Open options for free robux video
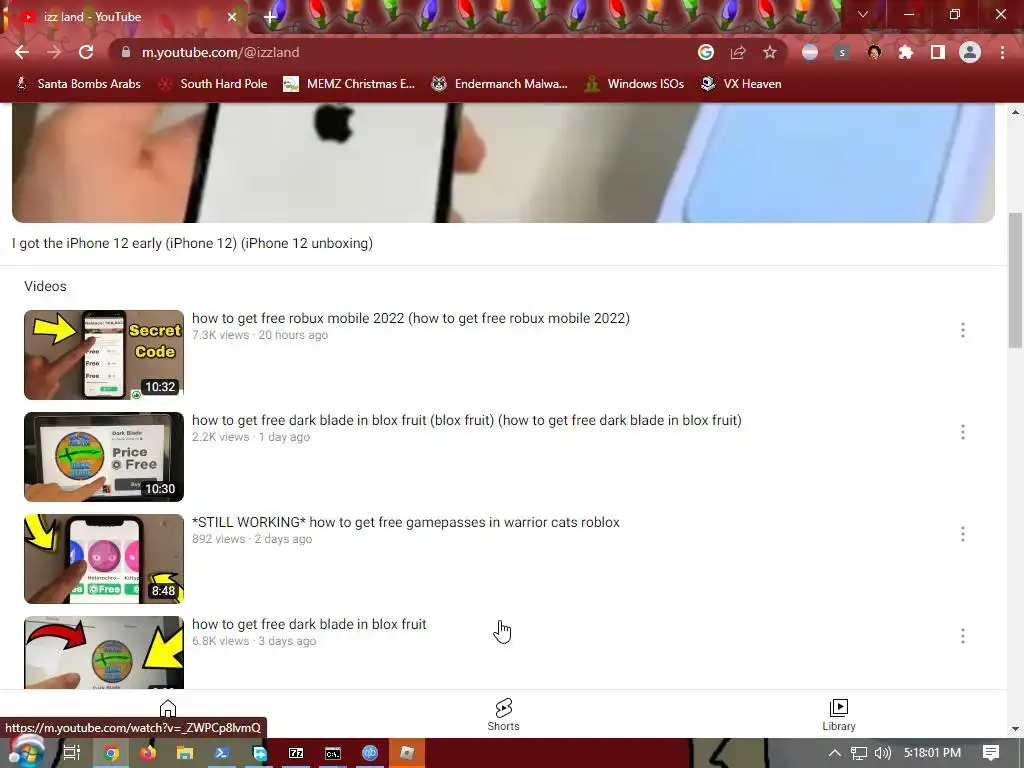Viewport: 1024px width, 768px height. click(963, 330)
